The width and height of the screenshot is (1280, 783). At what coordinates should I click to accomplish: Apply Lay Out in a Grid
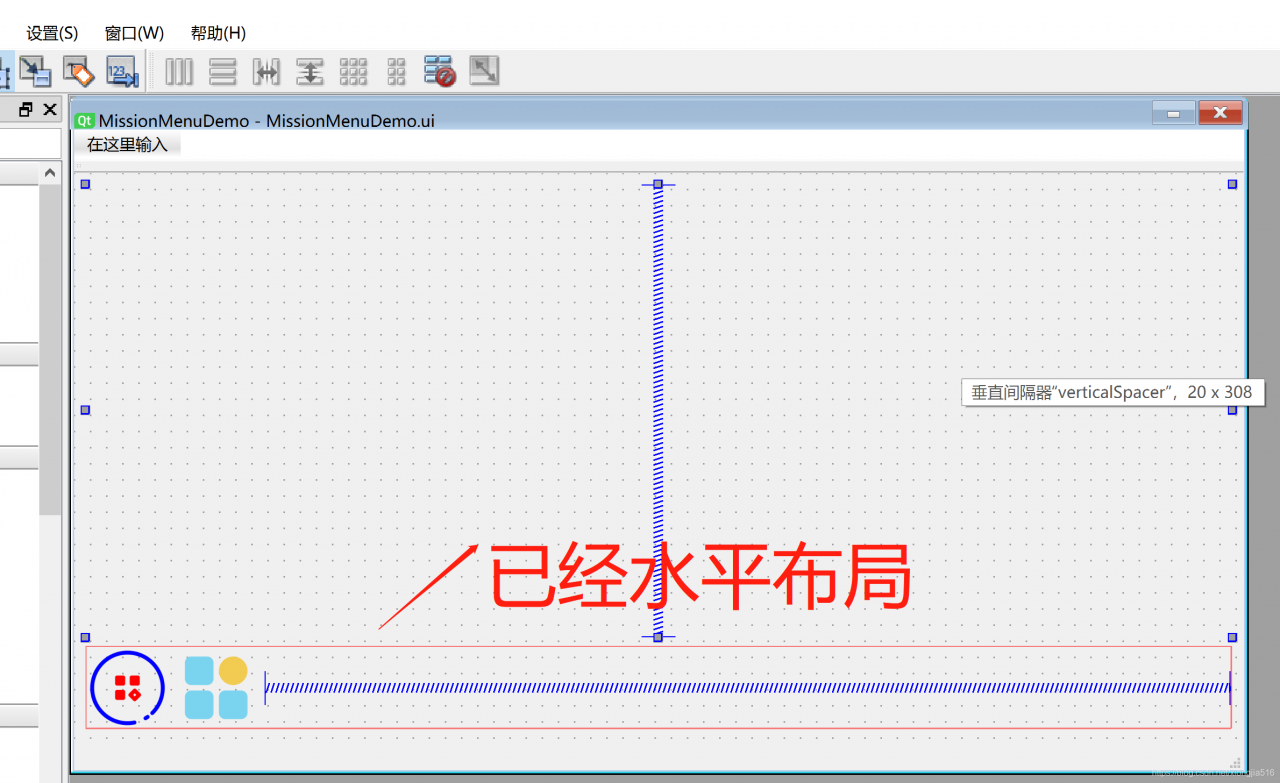pos(354,71)
